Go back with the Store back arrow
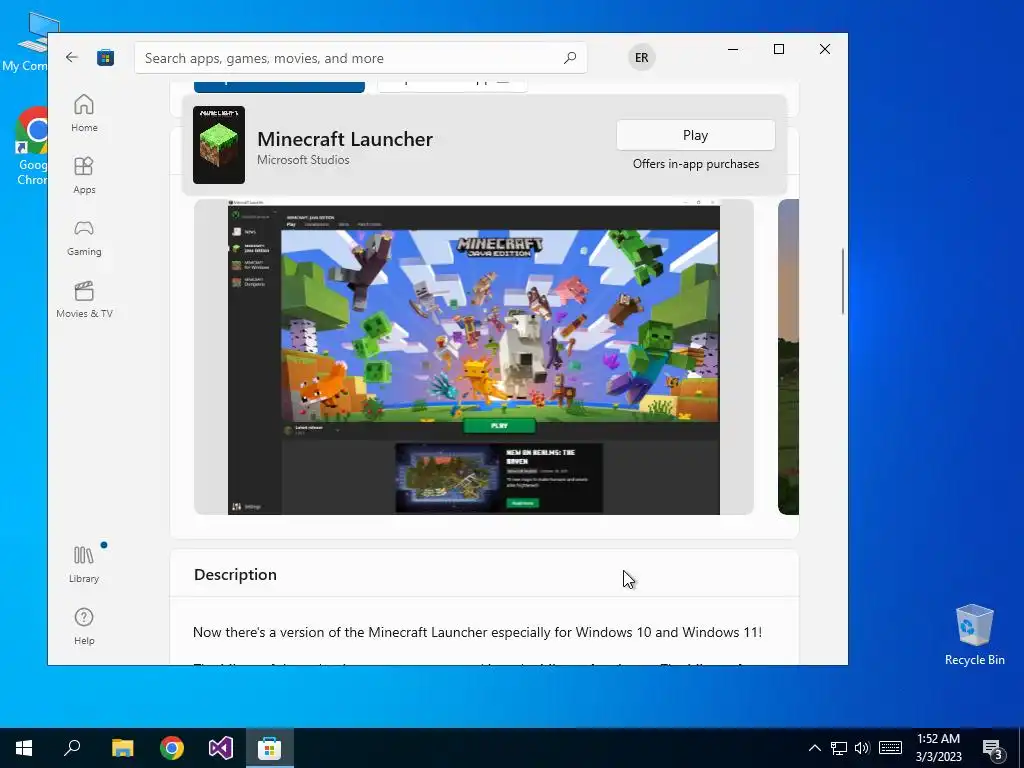 click(x=71, y=57)
